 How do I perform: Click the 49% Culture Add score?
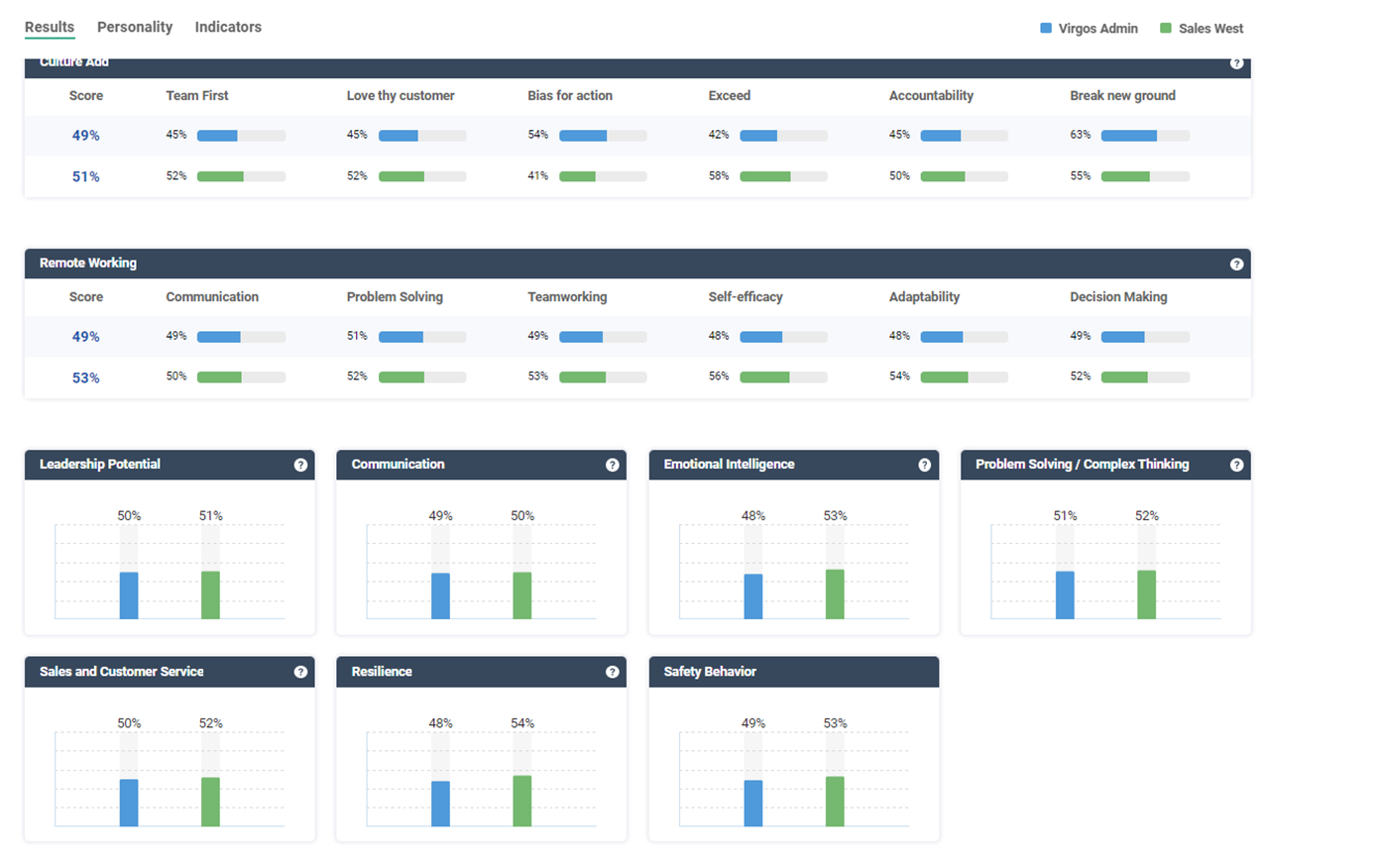click(85, 136)
